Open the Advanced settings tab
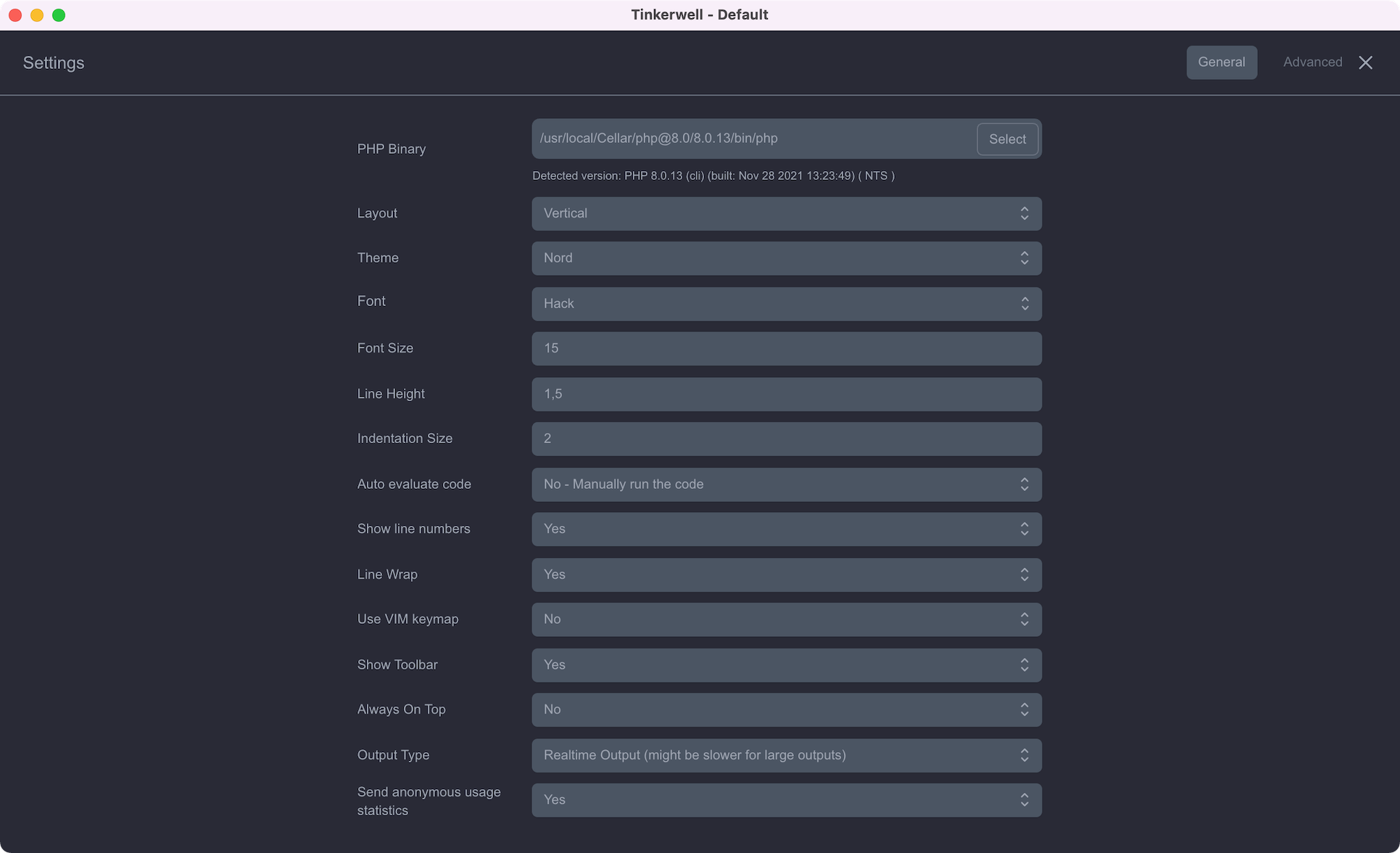1400x853 pixels. [1312, 62]
